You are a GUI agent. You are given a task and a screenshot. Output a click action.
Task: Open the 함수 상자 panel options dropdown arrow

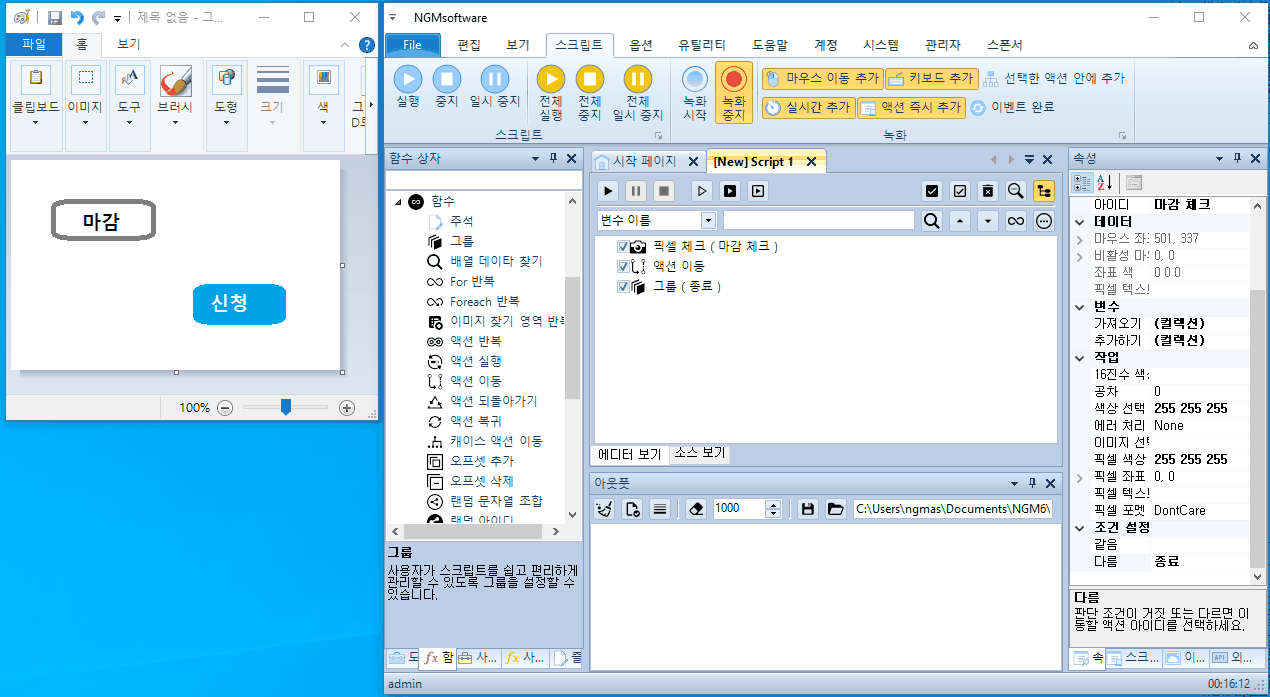(536, 158)
